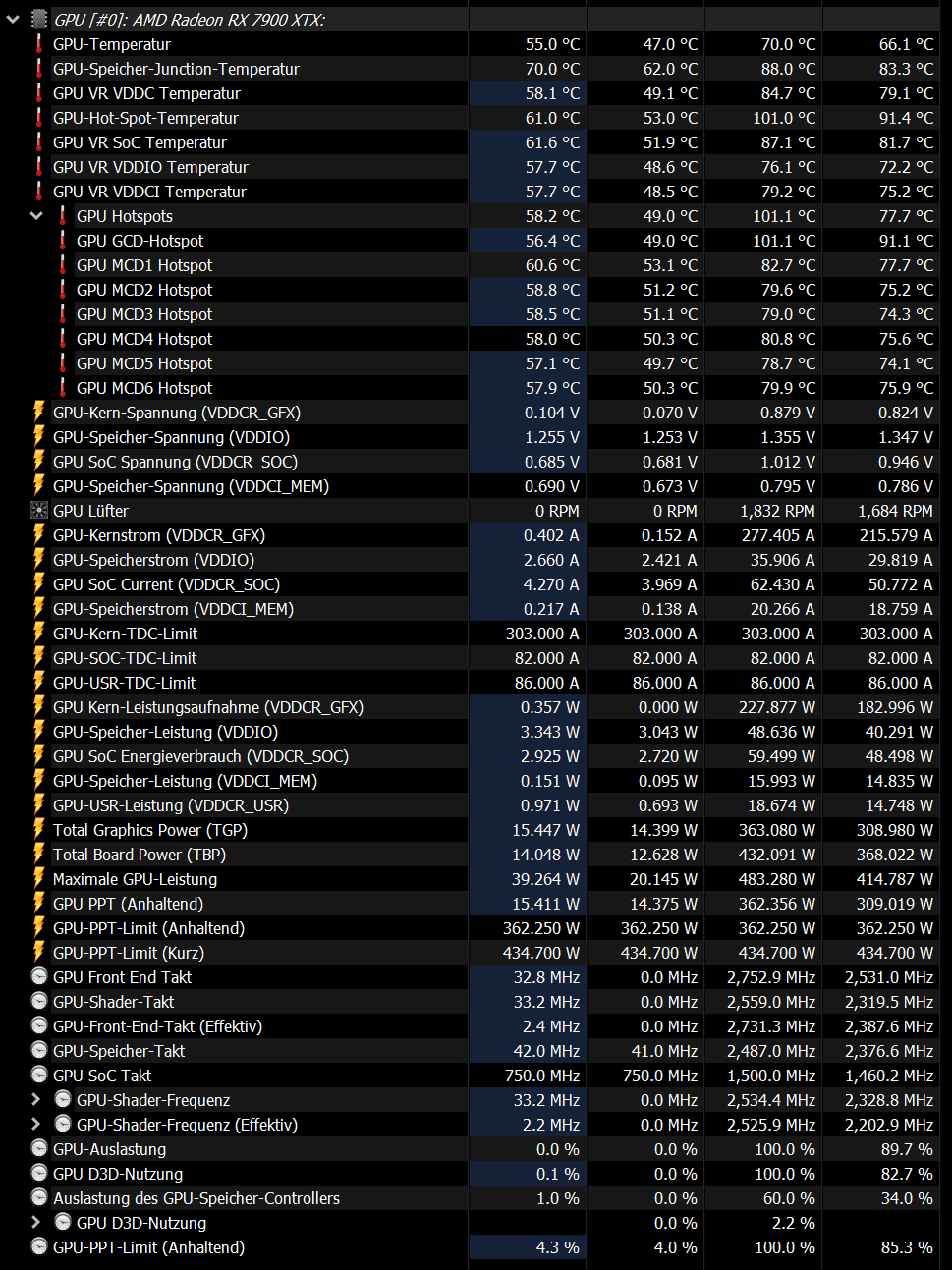Click lightning icon next to GPU-Kern-TDC-Limit
This screenshot has width=952, height=1270.
pyautogui.click(x=39, y=634)
